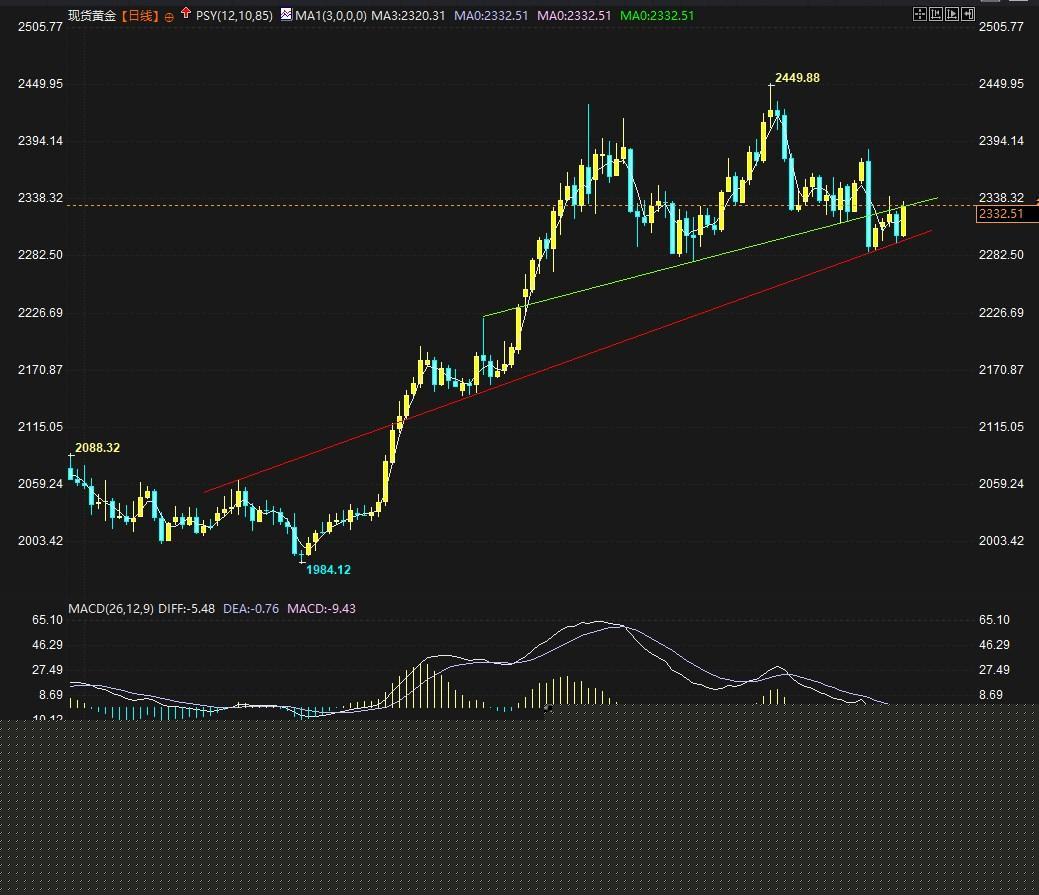
Task: Click the rightmost top-right chart toolbar icon
Action: point(968,14)
